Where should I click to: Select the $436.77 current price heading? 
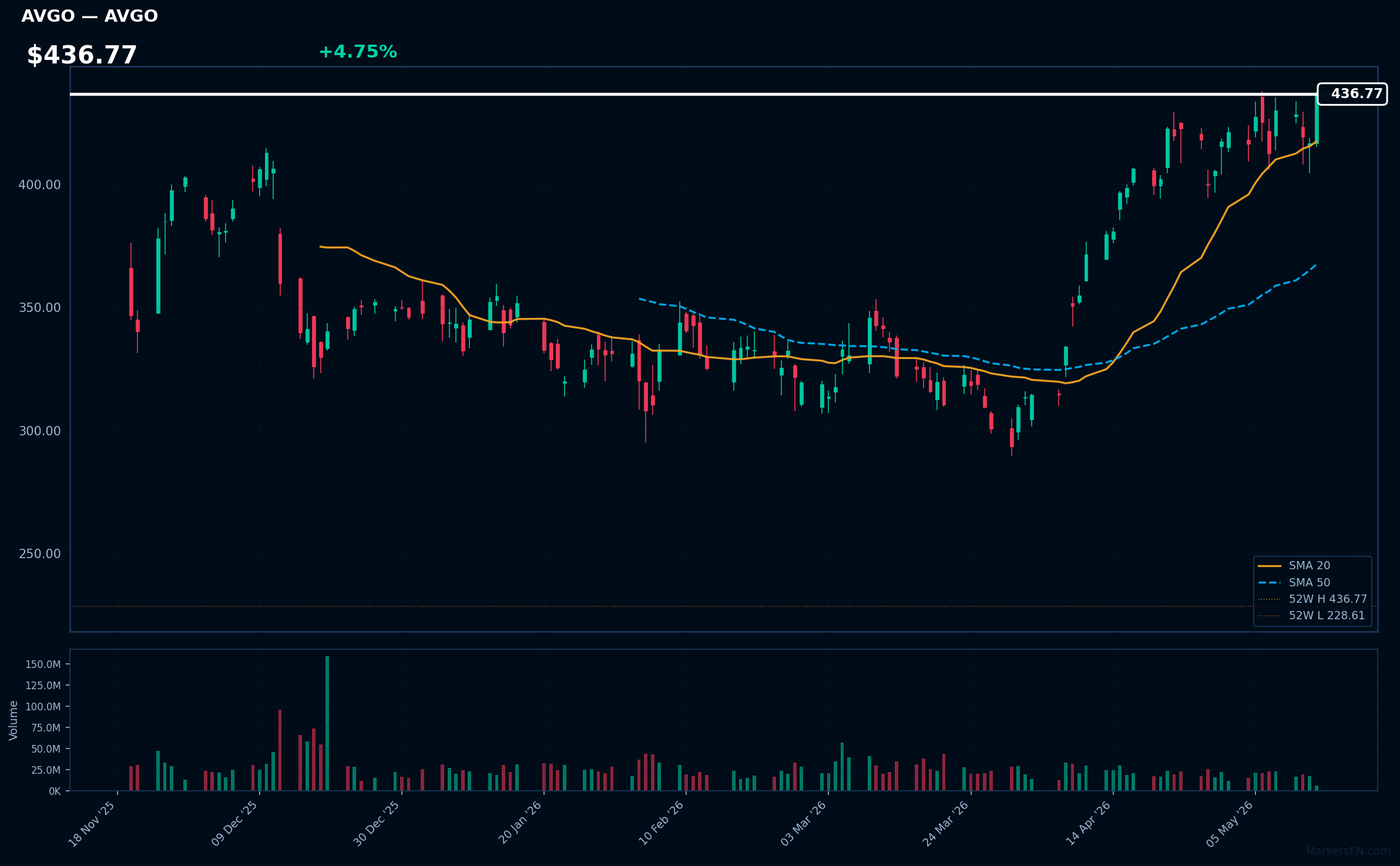click(x=82, y=55)
